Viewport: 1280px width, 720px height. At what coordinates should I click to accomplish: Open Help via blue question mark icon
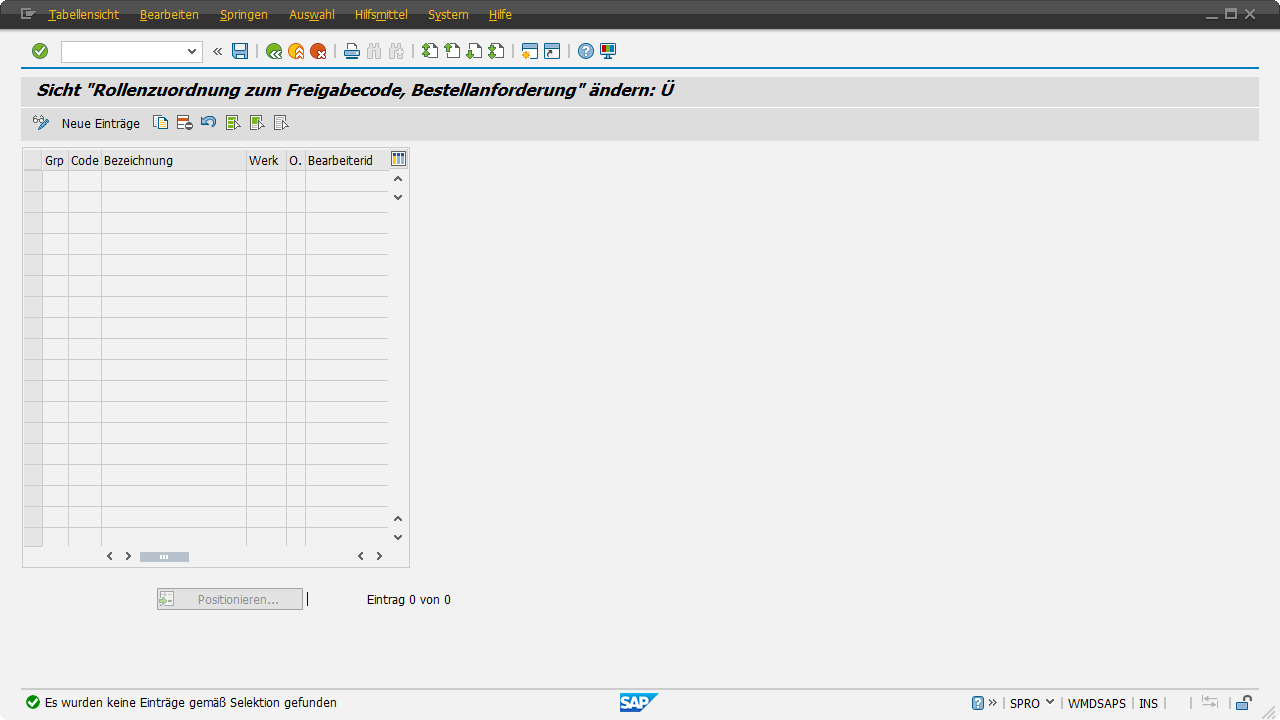click(586, 51)
